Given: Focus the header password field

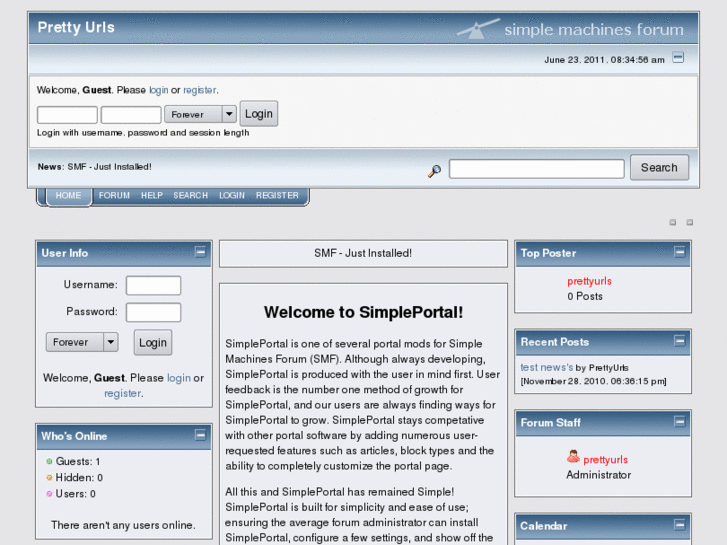Looking at the screenshot, I should (x=131, y=115).
